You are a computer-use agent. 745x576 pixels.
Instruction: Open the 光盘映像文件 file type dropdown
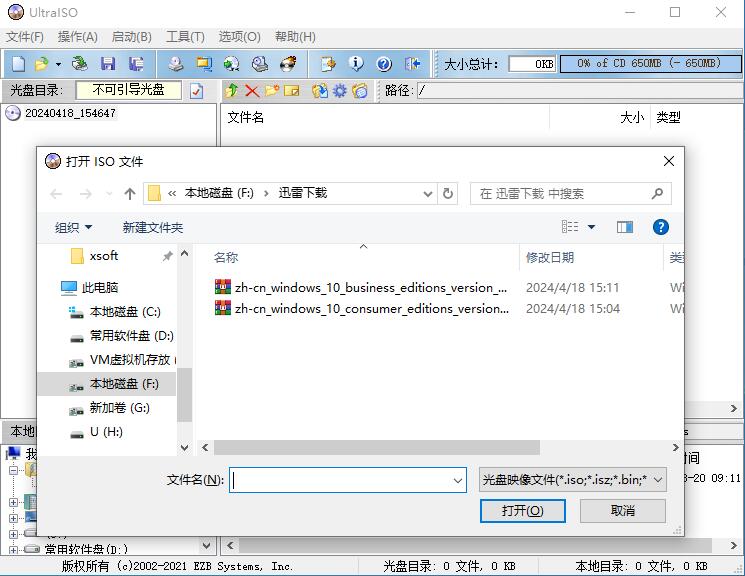coord(573,480)
